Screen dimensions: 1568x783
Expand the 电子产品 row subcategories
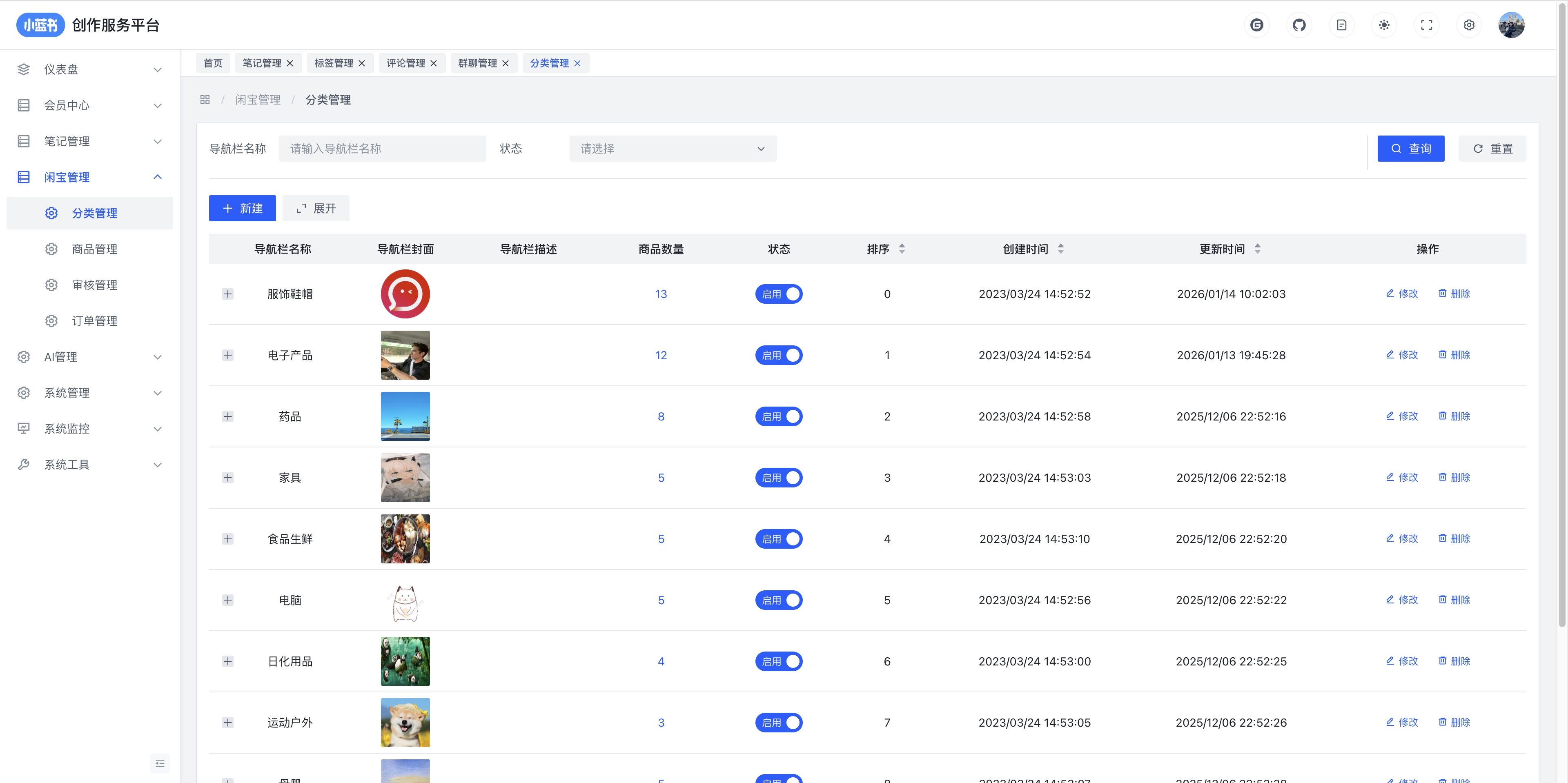pyautogui.click(x=228, y=355)
